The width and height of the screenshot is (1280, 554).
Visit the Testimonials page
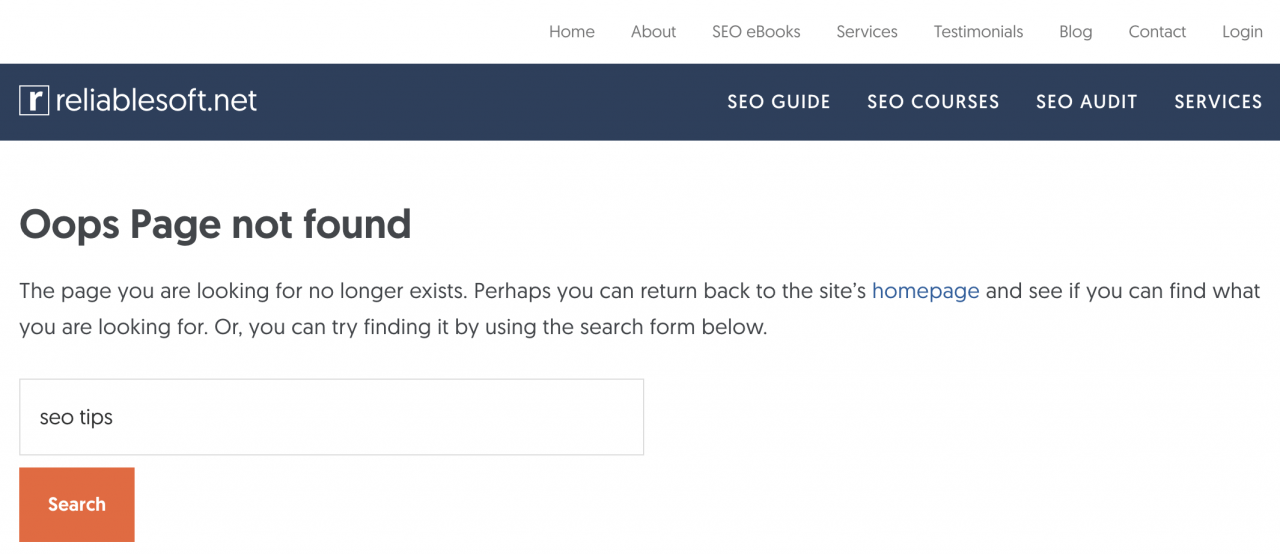(x=978, y=32)
